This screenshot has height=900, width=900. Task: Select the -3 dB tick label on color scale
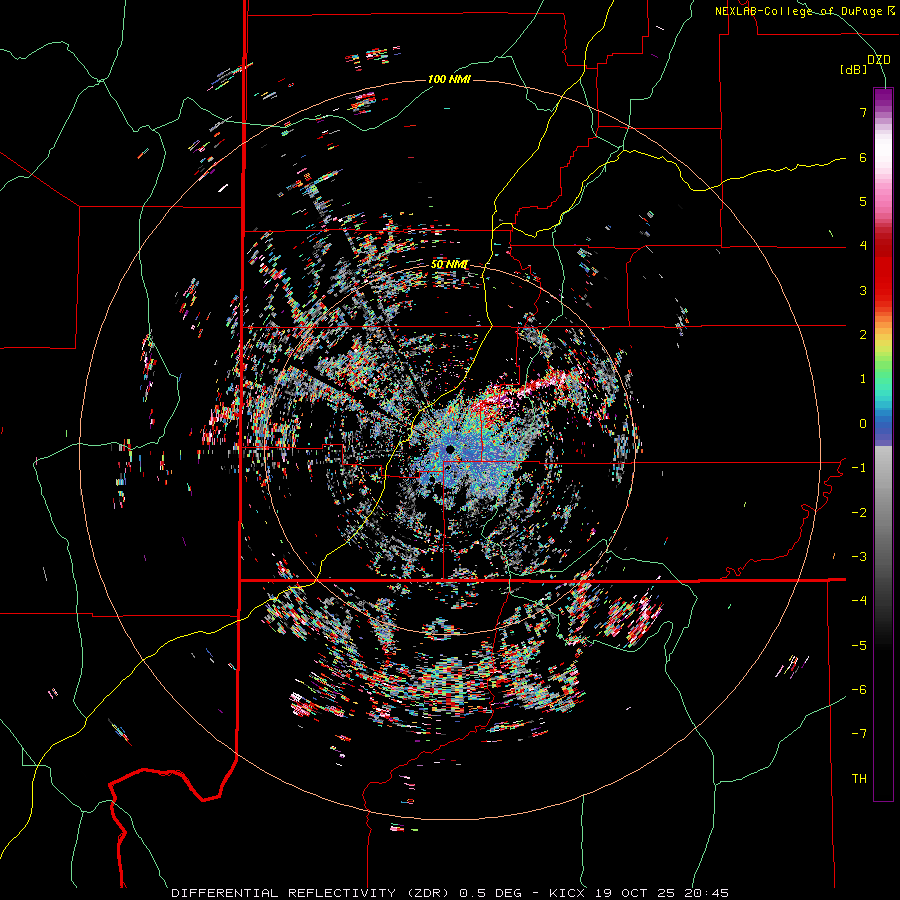tap(859, 557)
